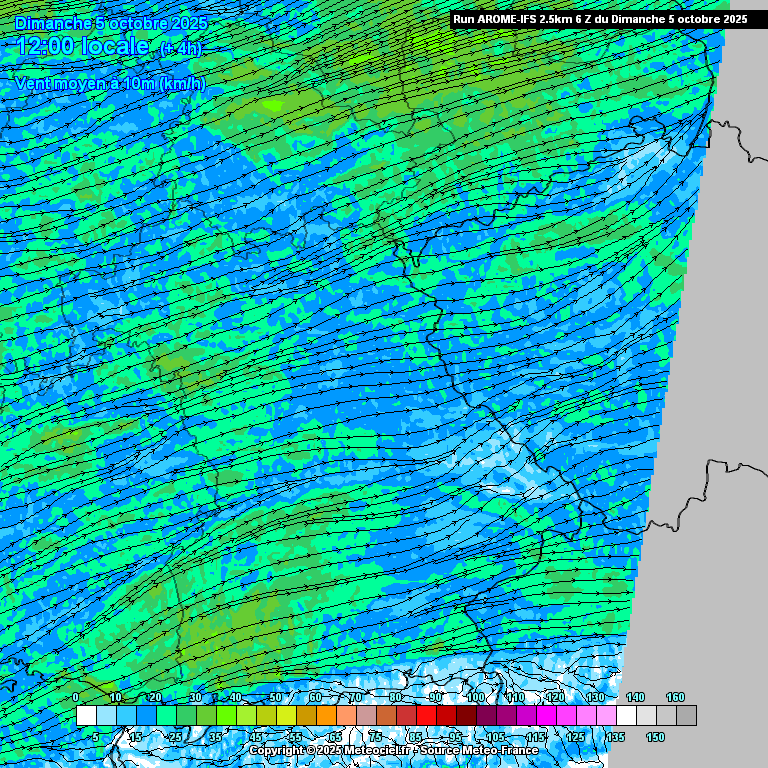Click the "Vent moyen à 10m (km/h)" caption
The width and height of the screenshot is (768, 768).
coord(109,84)
